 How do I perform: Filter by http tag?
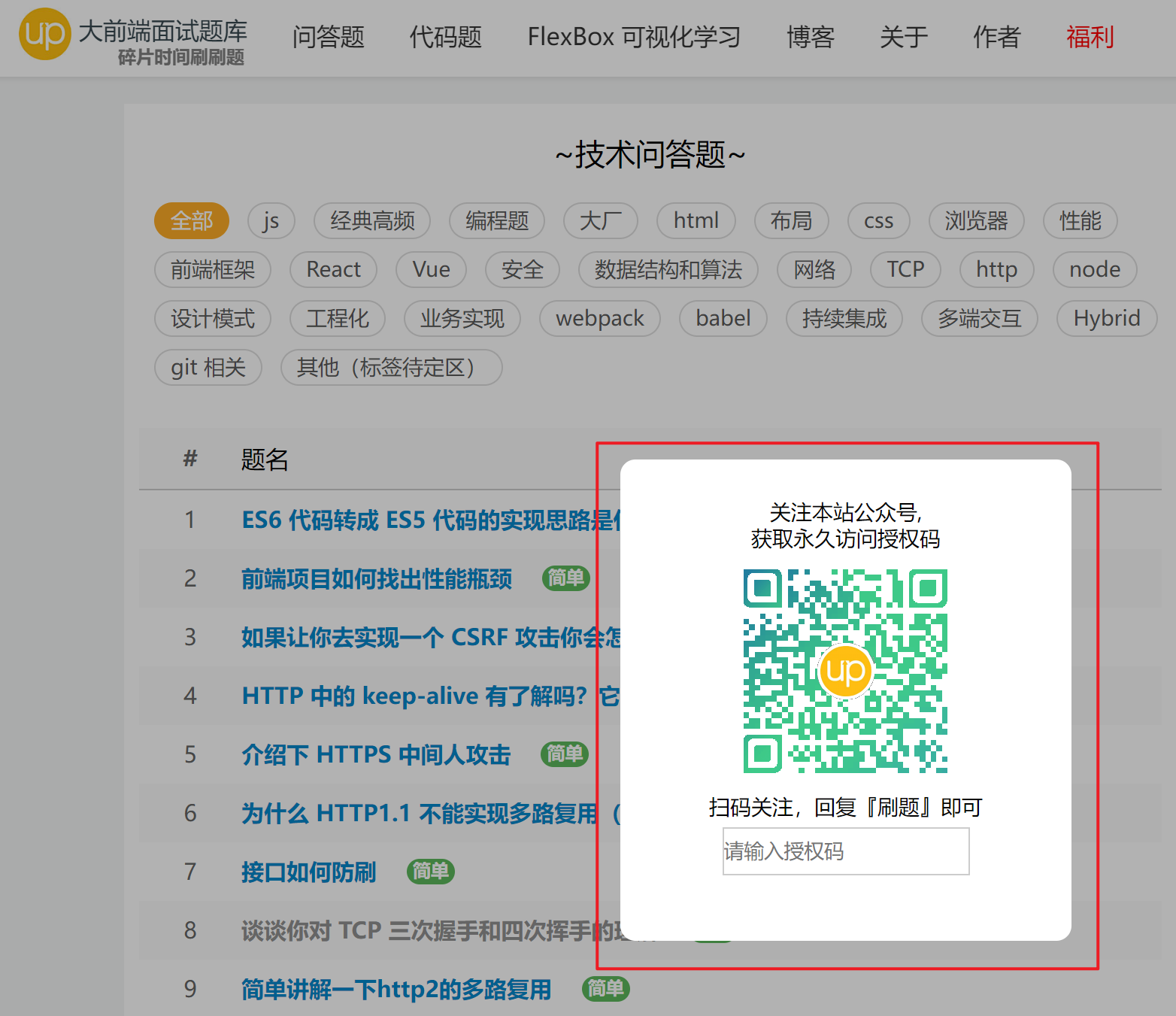(997, 269)
